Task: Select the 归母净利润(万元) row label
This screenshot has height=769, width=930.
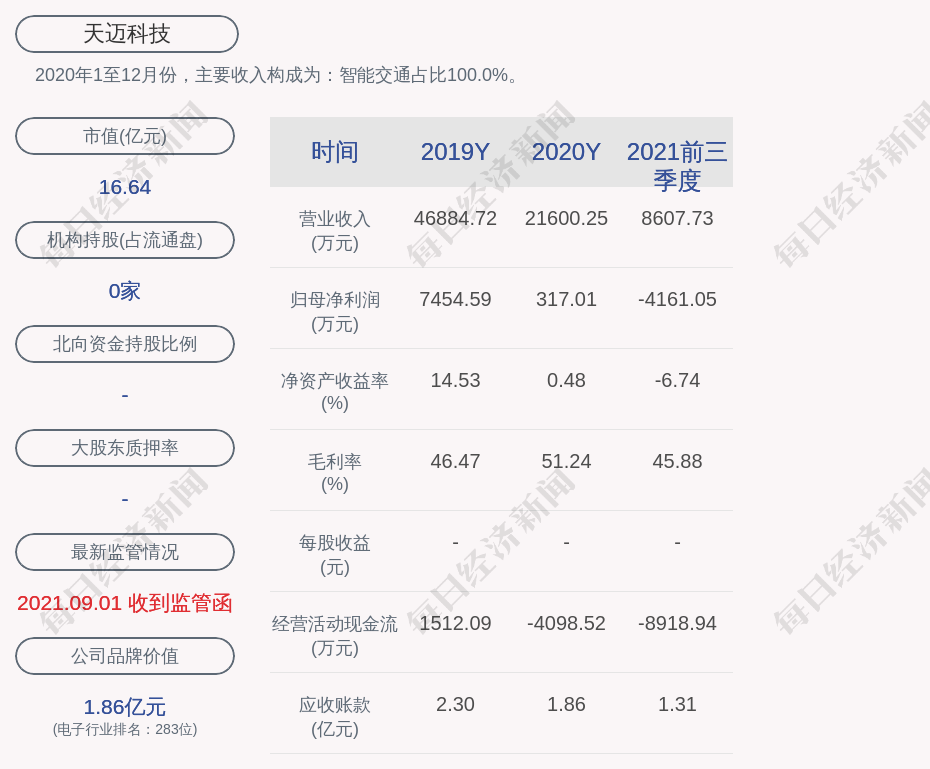Action: (335, 311)
